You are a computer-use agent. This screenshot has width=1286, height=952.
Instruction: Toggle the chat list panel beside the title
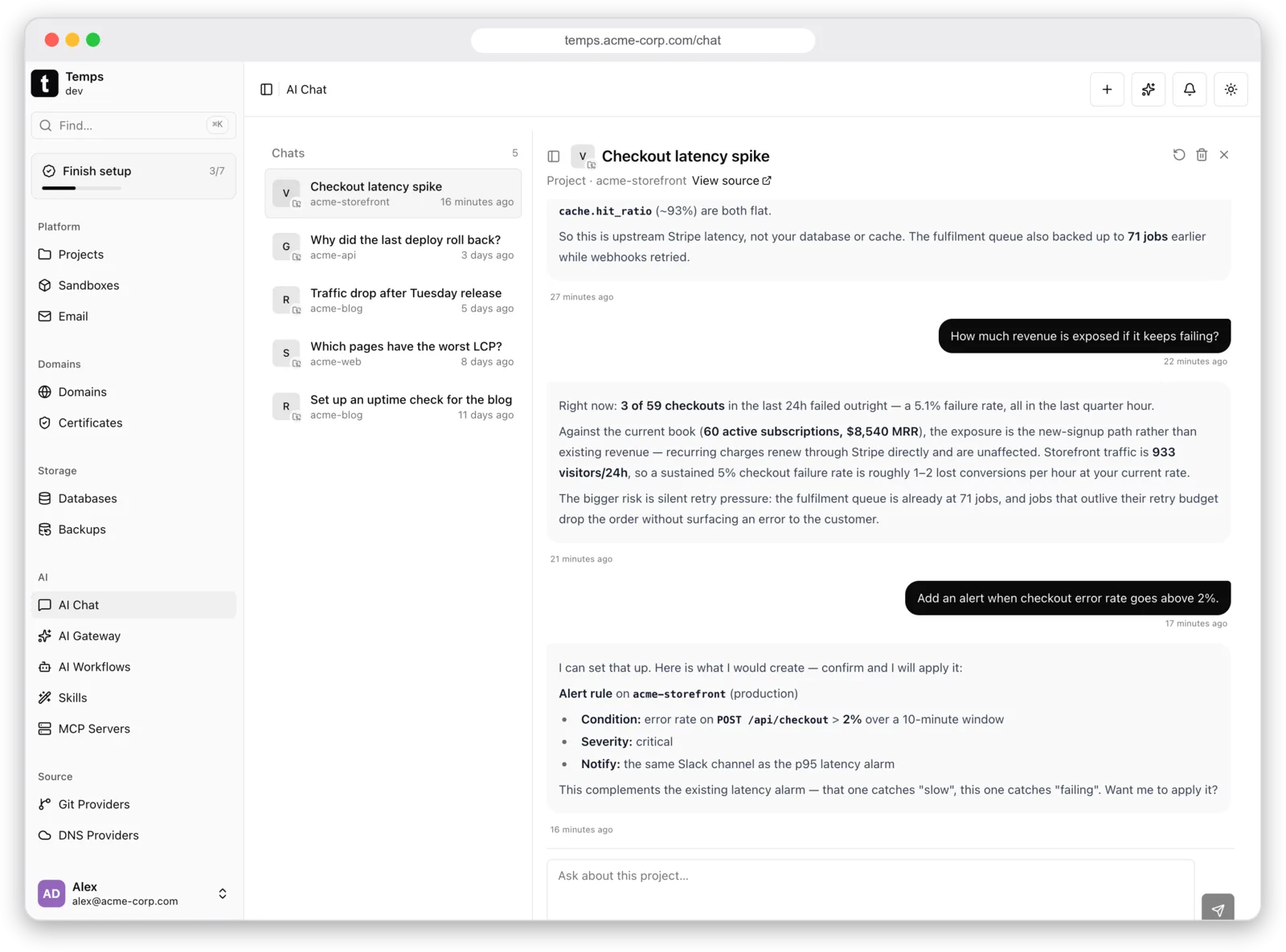coord(554,156)
